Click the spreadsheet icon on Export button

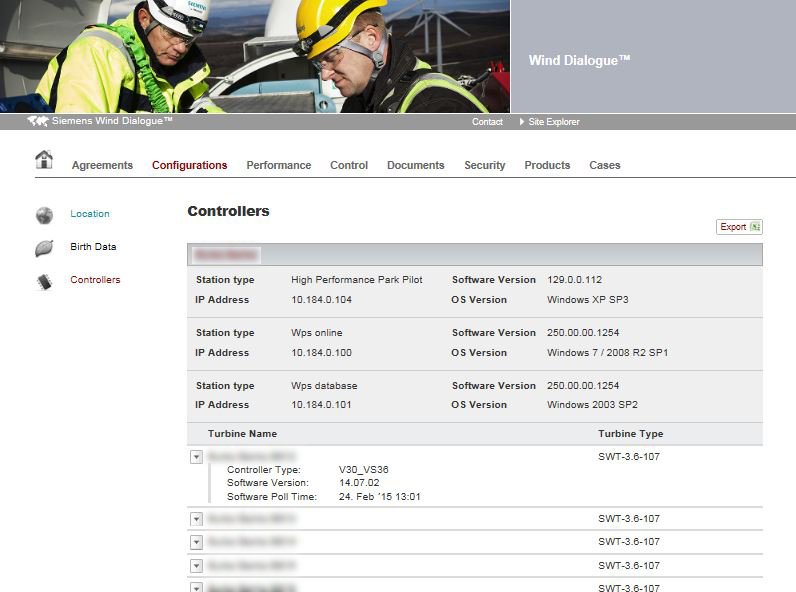tap(755, 227)
